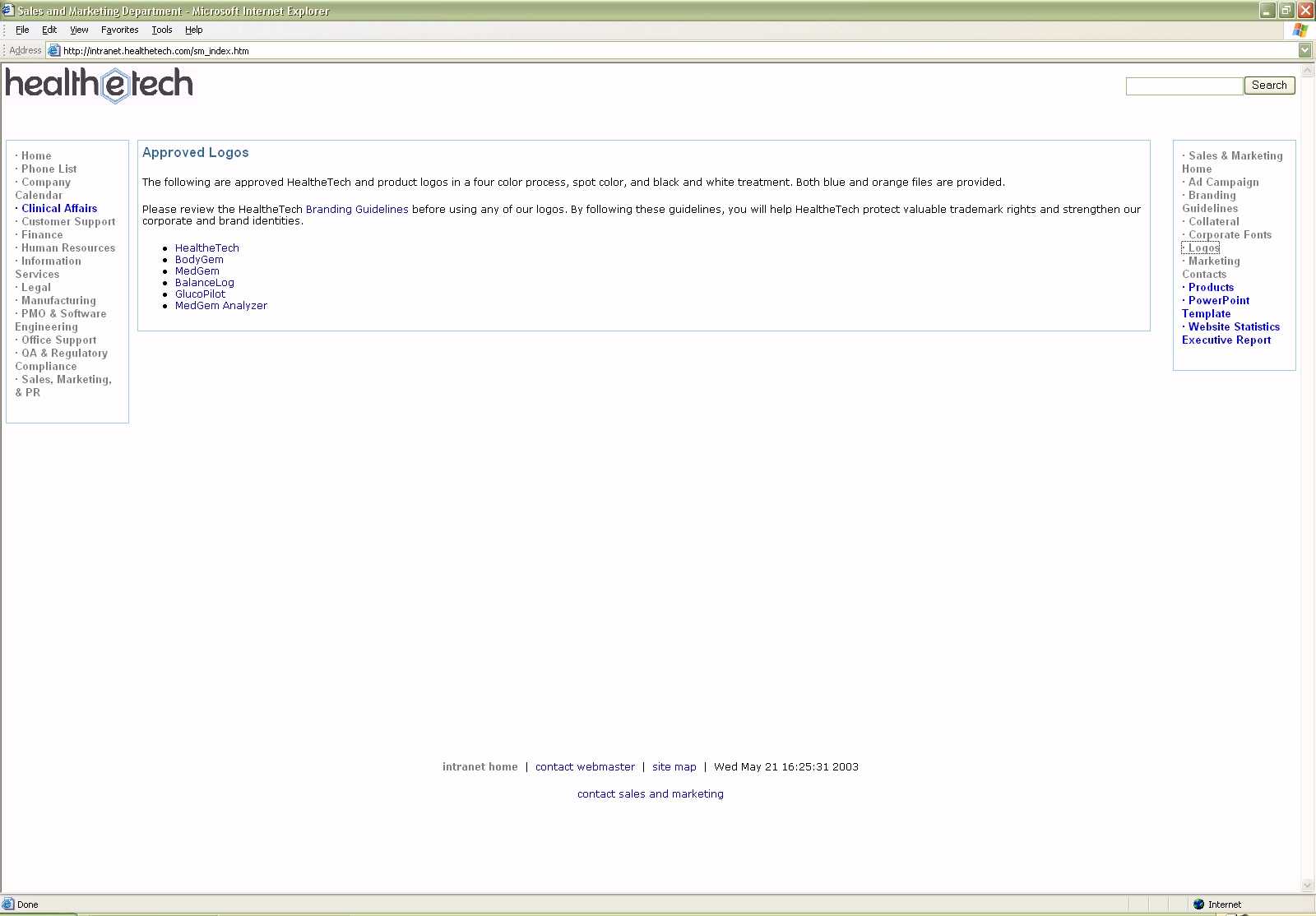Click the healthetech logo image
Viewport: 1316px width, 916px height.
click(x=100, y=85)
